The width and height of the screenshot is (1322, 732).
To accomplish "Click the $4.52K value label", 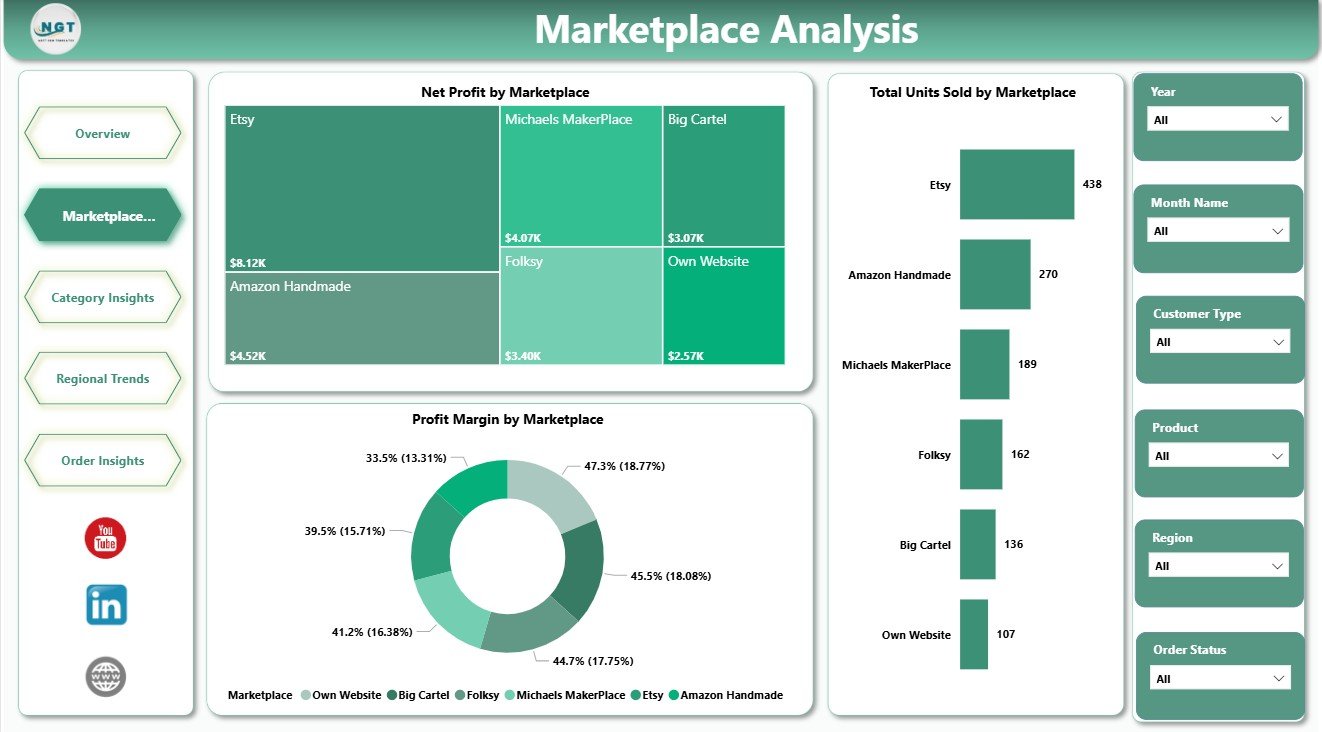I will (x=248, y=355).
